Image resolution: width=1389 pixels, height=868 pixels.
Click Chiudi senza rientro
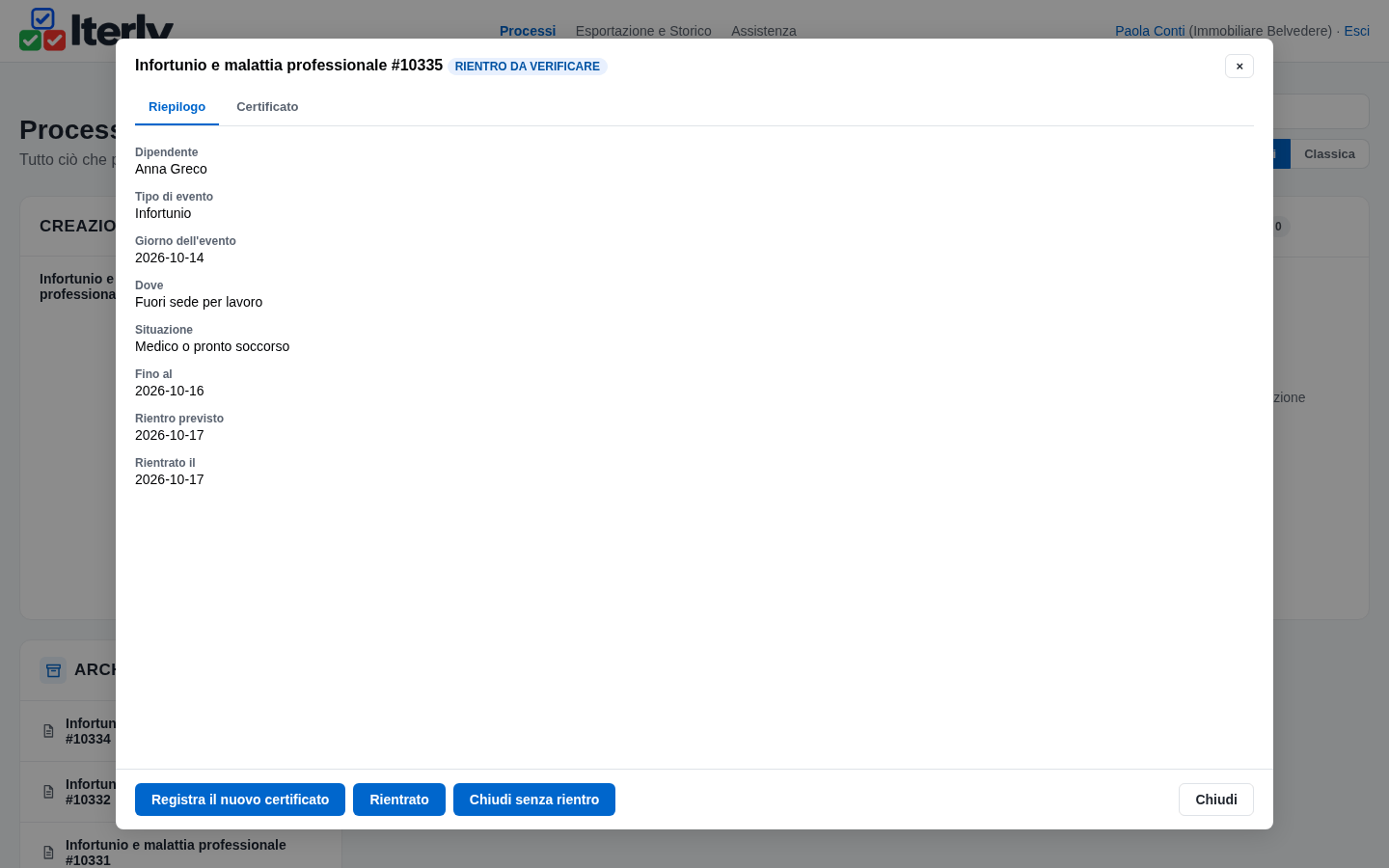(534, 800)
